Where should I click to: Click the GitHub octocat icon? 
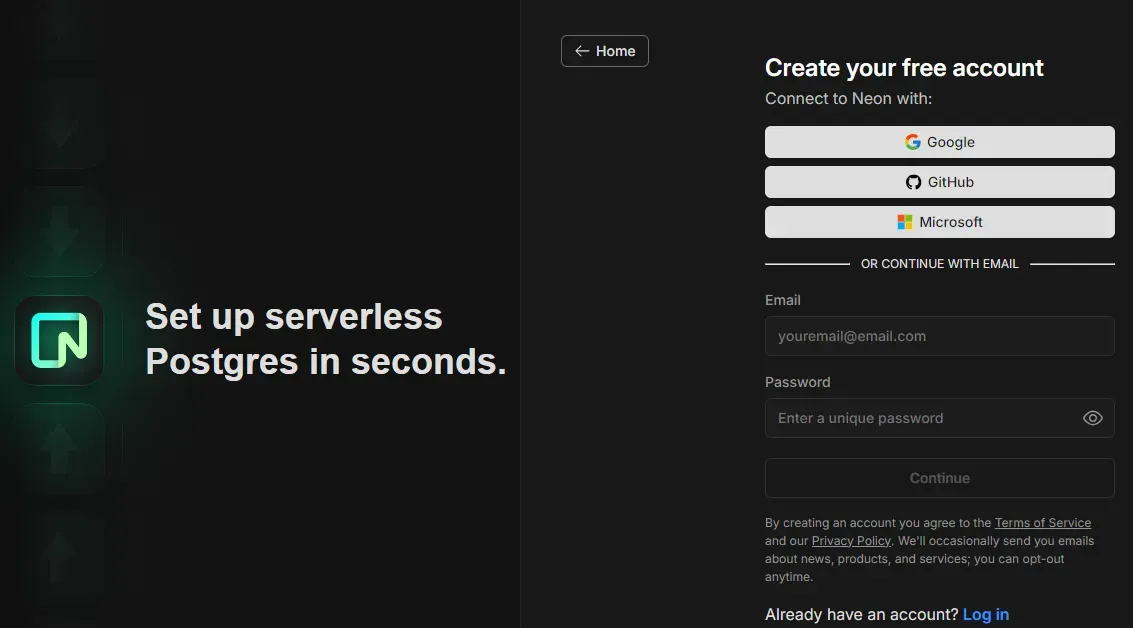click(x=913, y=182)
